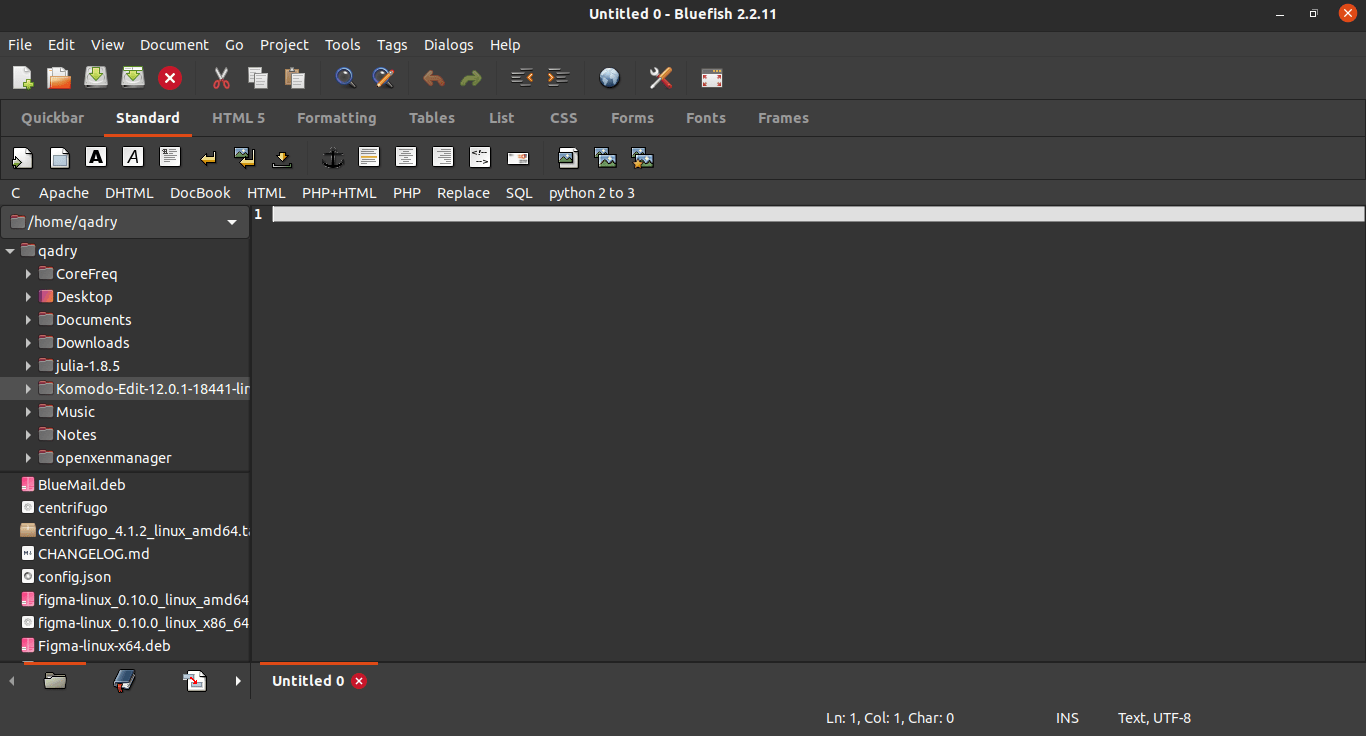Expand the Music folder arrow
This screenshot has width=1366, height=736.
point(28,412)
